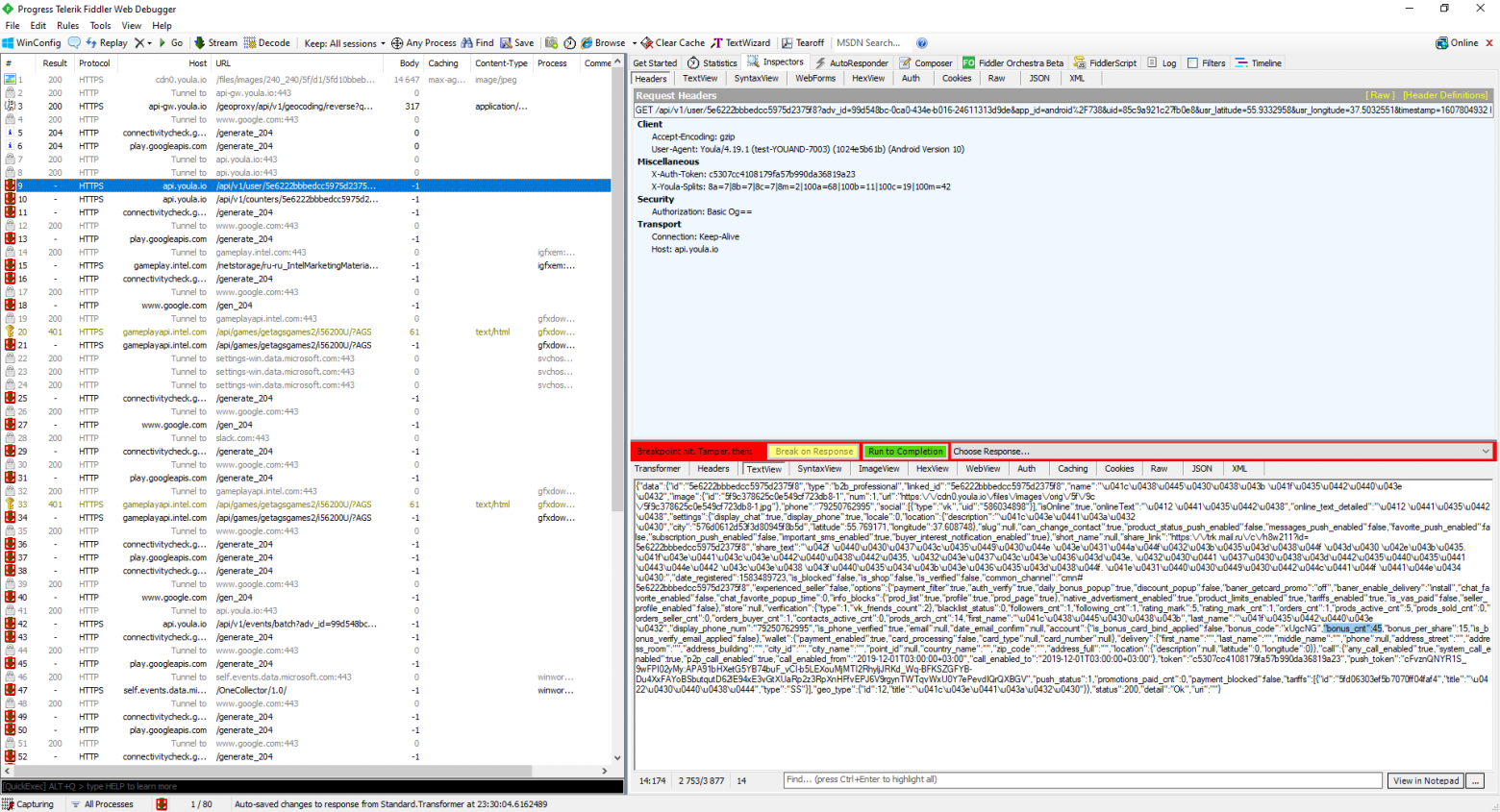Focus the MSDN Search box

coord(872,43)
